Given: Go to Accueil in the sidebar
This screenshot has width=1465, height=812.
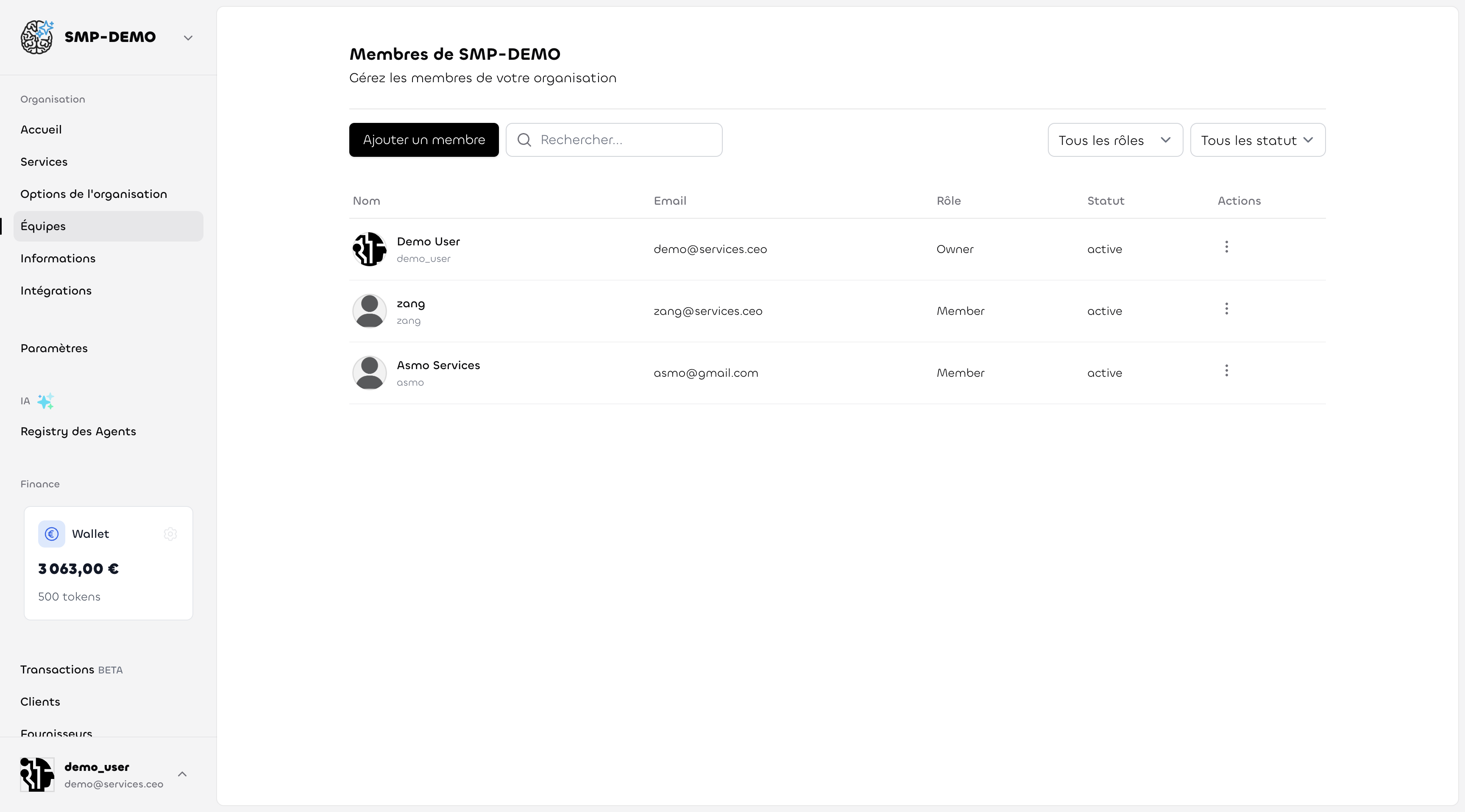Looking at the screenshot, I should click(41, 130).
